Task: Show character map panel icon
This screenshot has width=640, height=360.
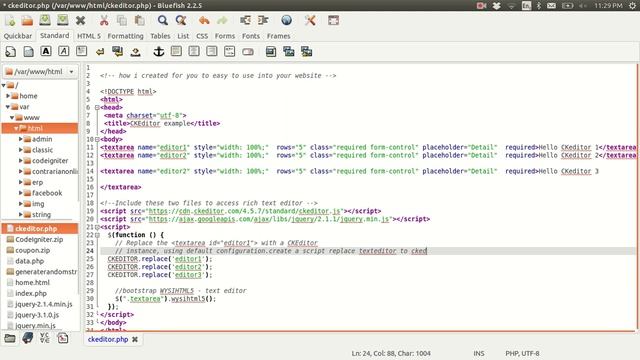Action: click(45, 338)
